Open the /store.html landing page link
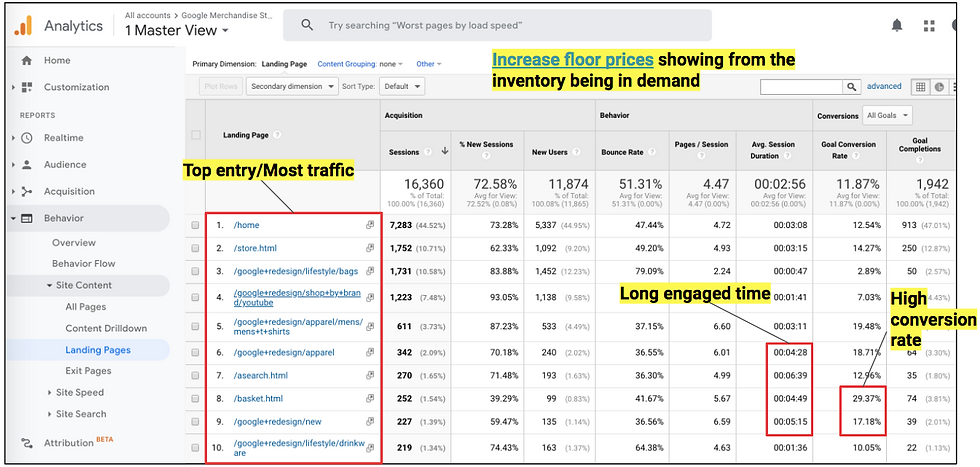The height and width of the screenshot is (467, 980). coord(255,248)
